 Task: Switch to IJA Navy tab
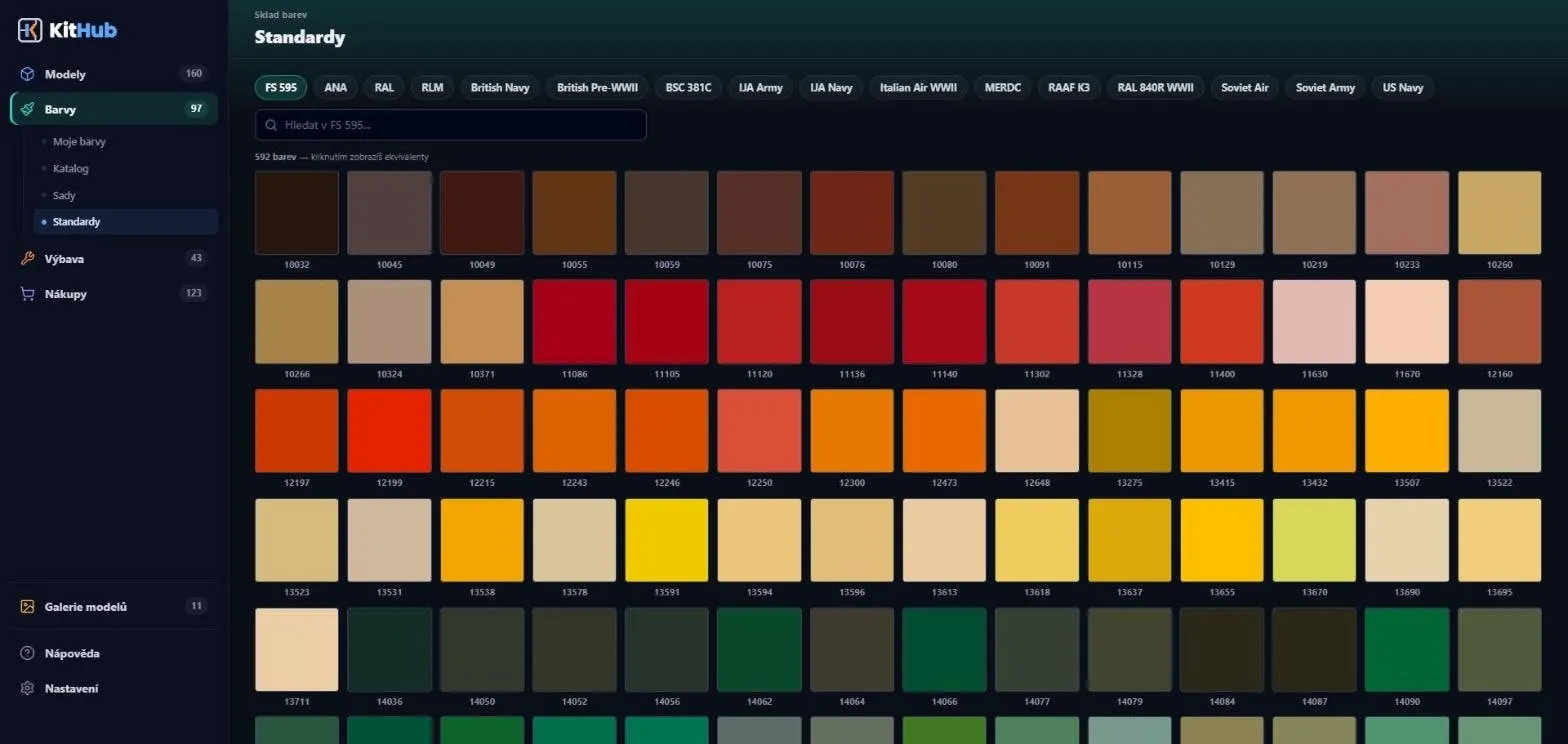pyautogui.click(x=831, y=88)
